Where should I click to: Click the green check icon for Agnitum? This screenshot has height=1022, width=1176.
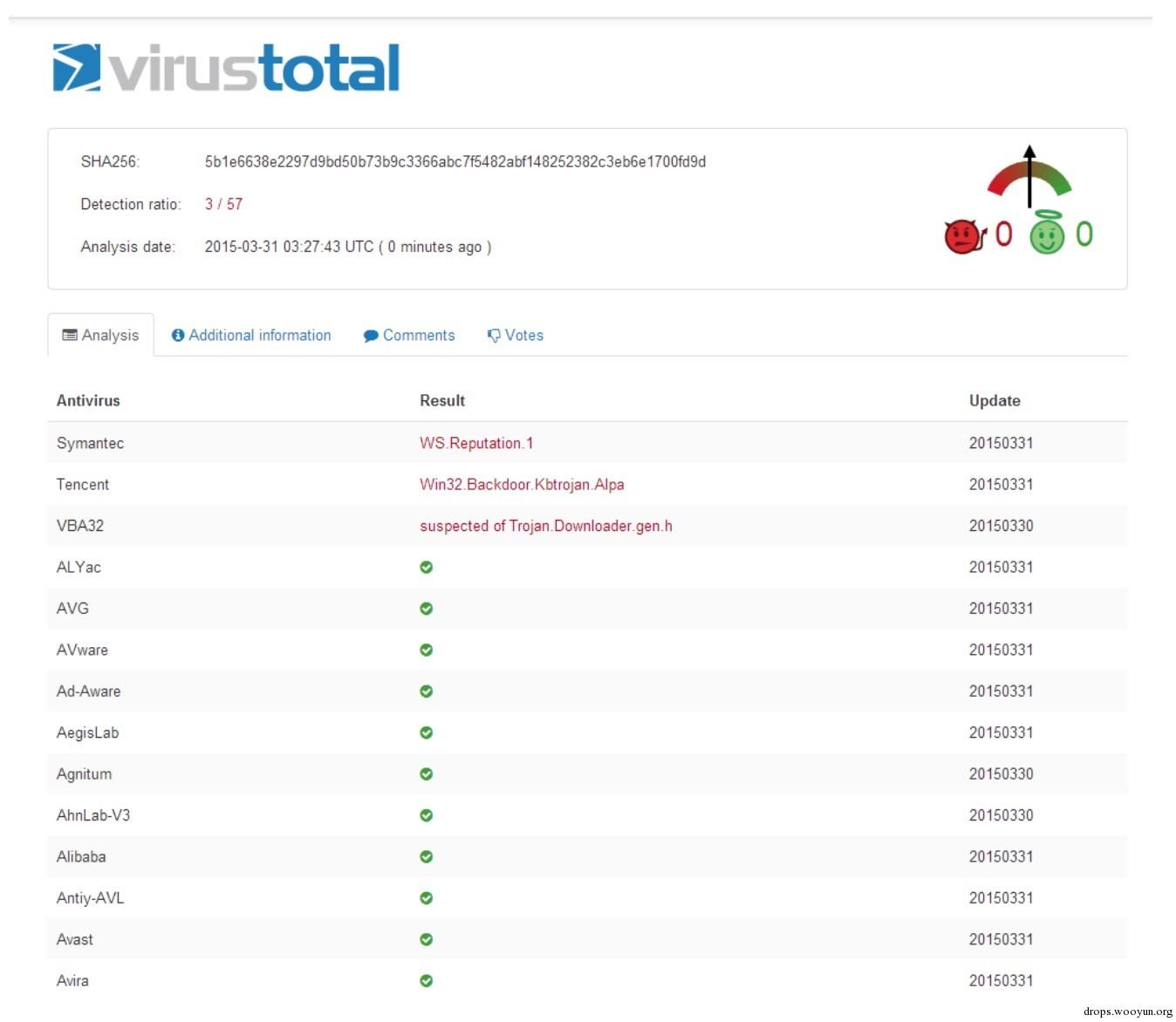pos(427,773)
